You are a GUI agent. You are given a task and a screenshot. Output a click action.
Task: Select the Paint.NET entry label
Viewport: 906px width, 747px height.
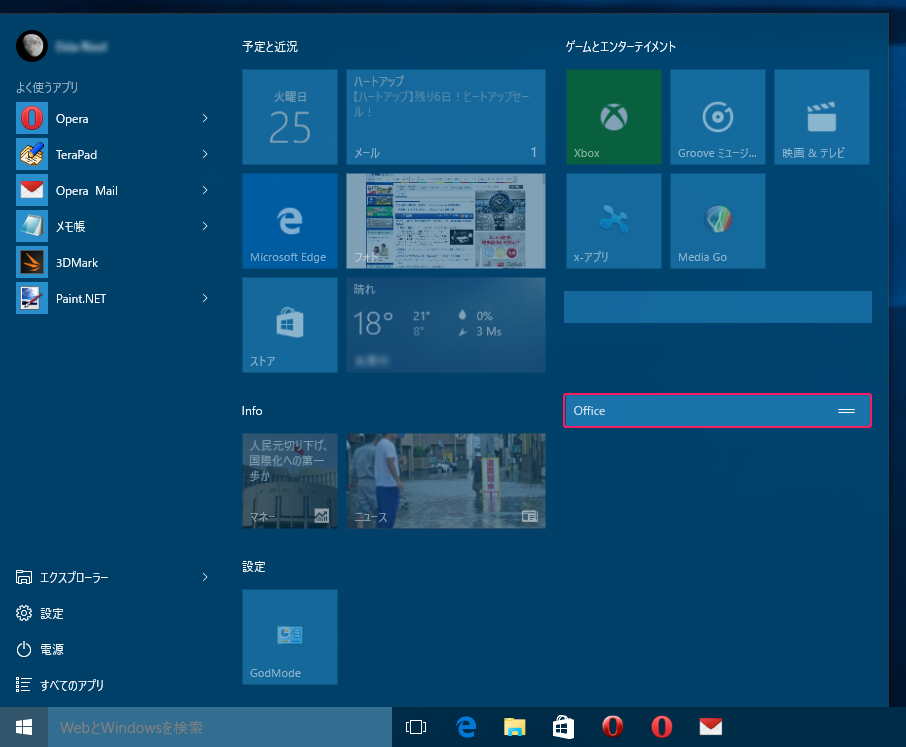(x=81, y=299)
